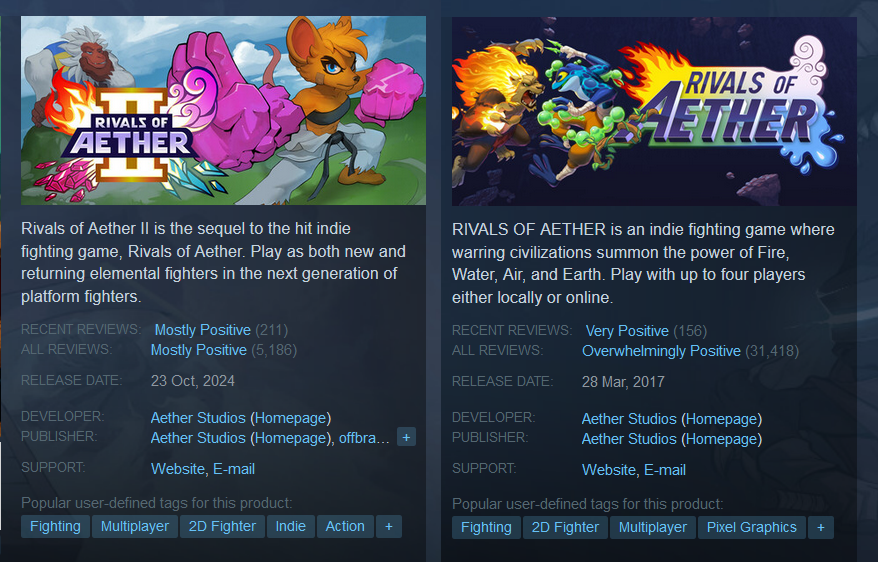
Task: Select the Action tag
Action: pyautogui.click(x=345, y=527)
